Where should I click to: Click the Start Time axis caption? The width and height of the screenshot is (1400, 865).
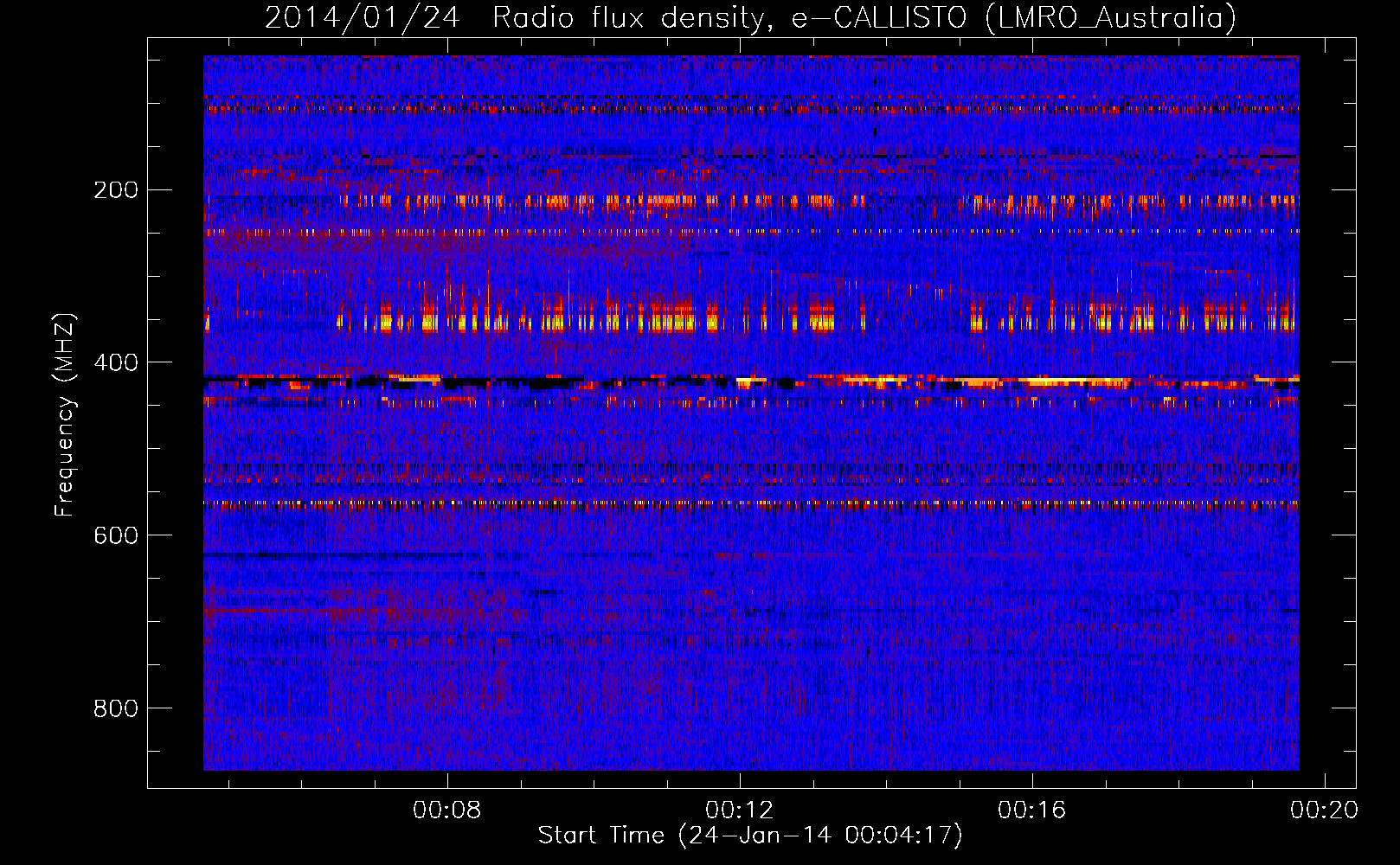point(750,836)
